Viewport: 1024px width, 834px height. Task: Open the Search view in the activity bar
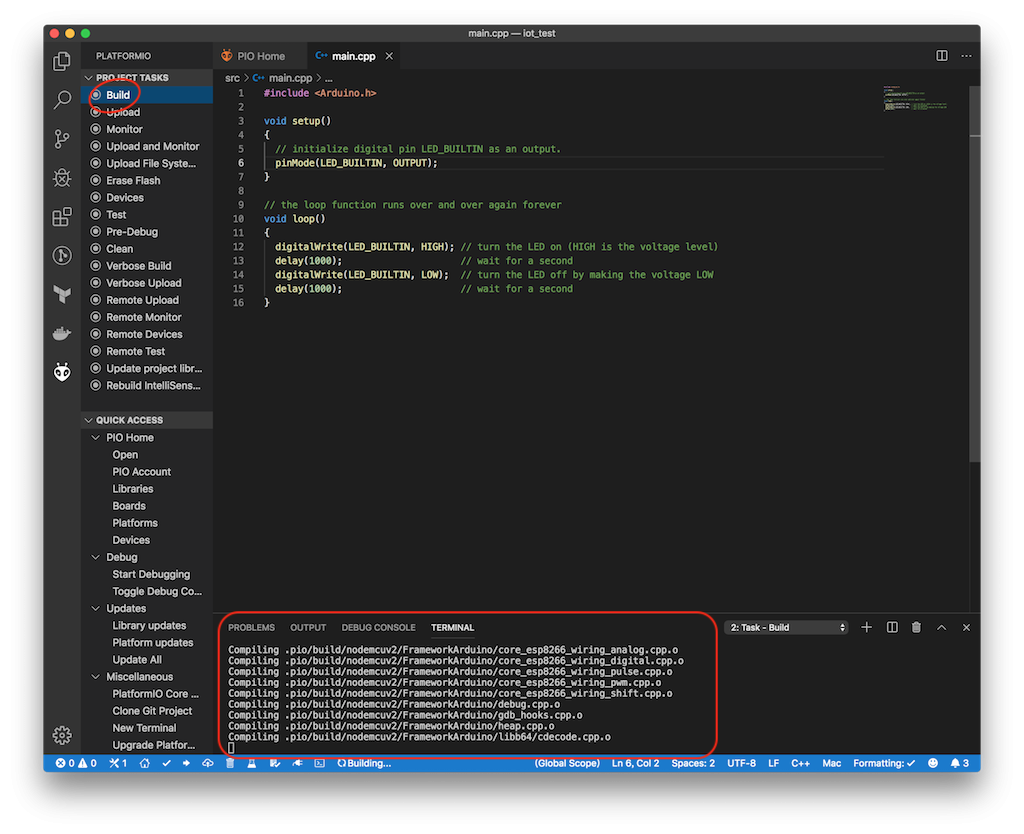(62, 100)
